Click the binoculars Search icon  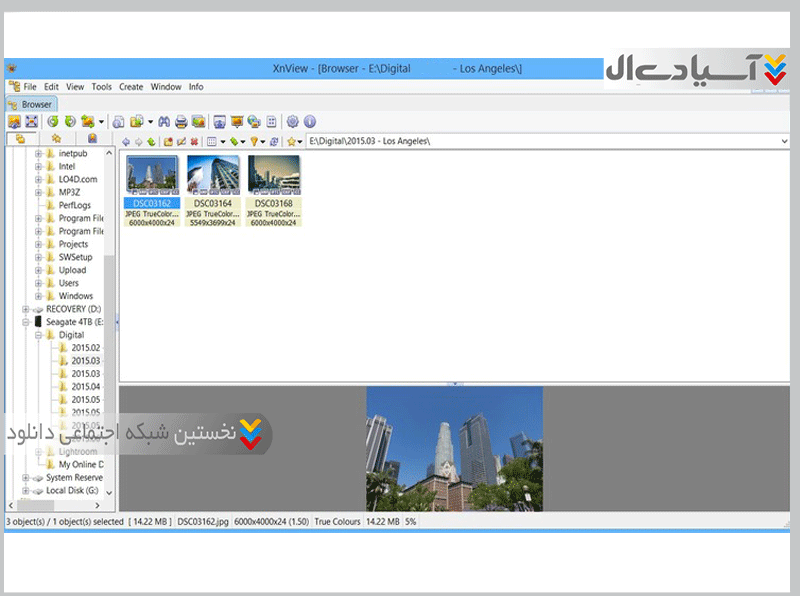(165, 121)
